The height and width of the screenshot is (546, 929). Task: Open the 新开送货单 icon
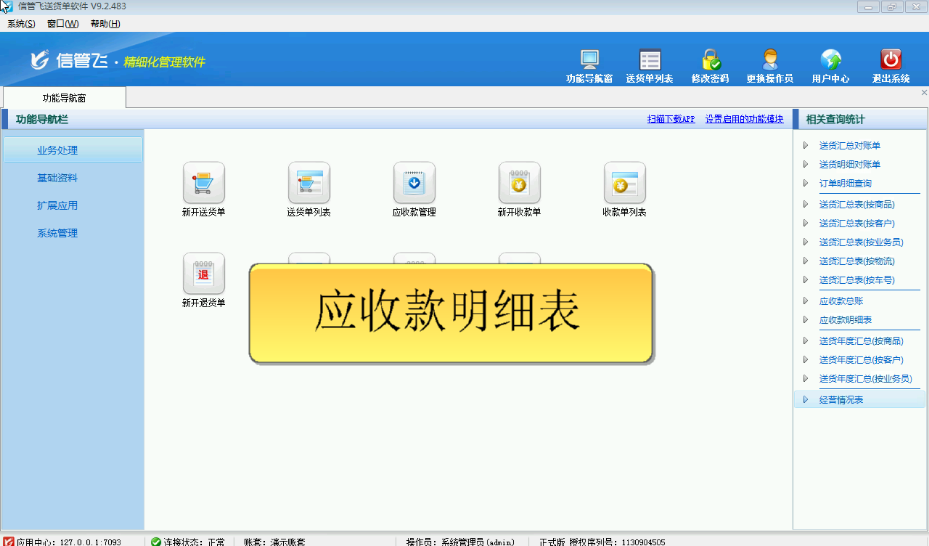click(203, 183)
